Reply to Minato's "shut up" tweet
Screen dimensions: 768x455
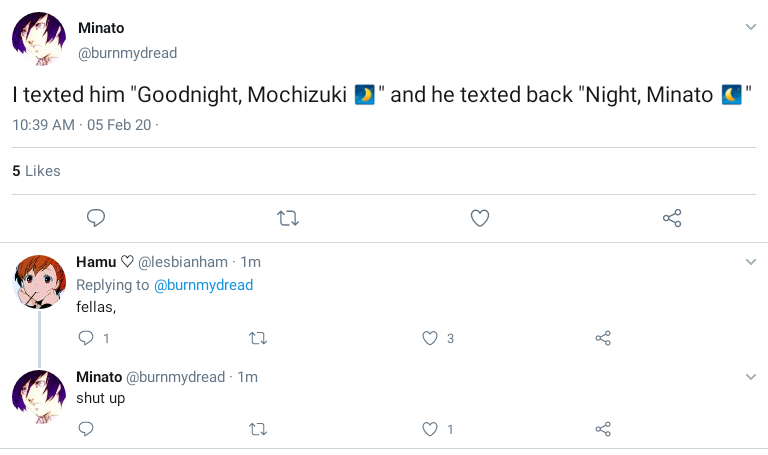[86, 429]
